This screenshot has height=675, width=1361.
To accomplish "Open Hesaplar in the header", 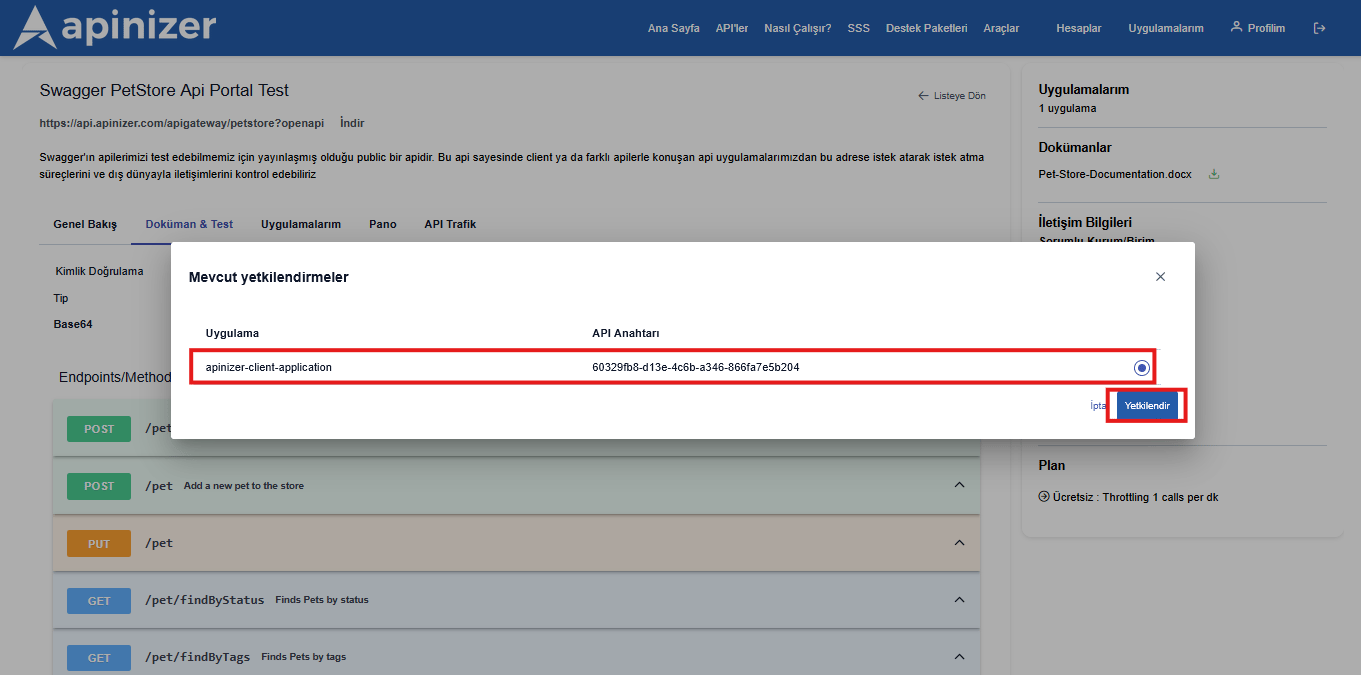I will [1079, 28].
